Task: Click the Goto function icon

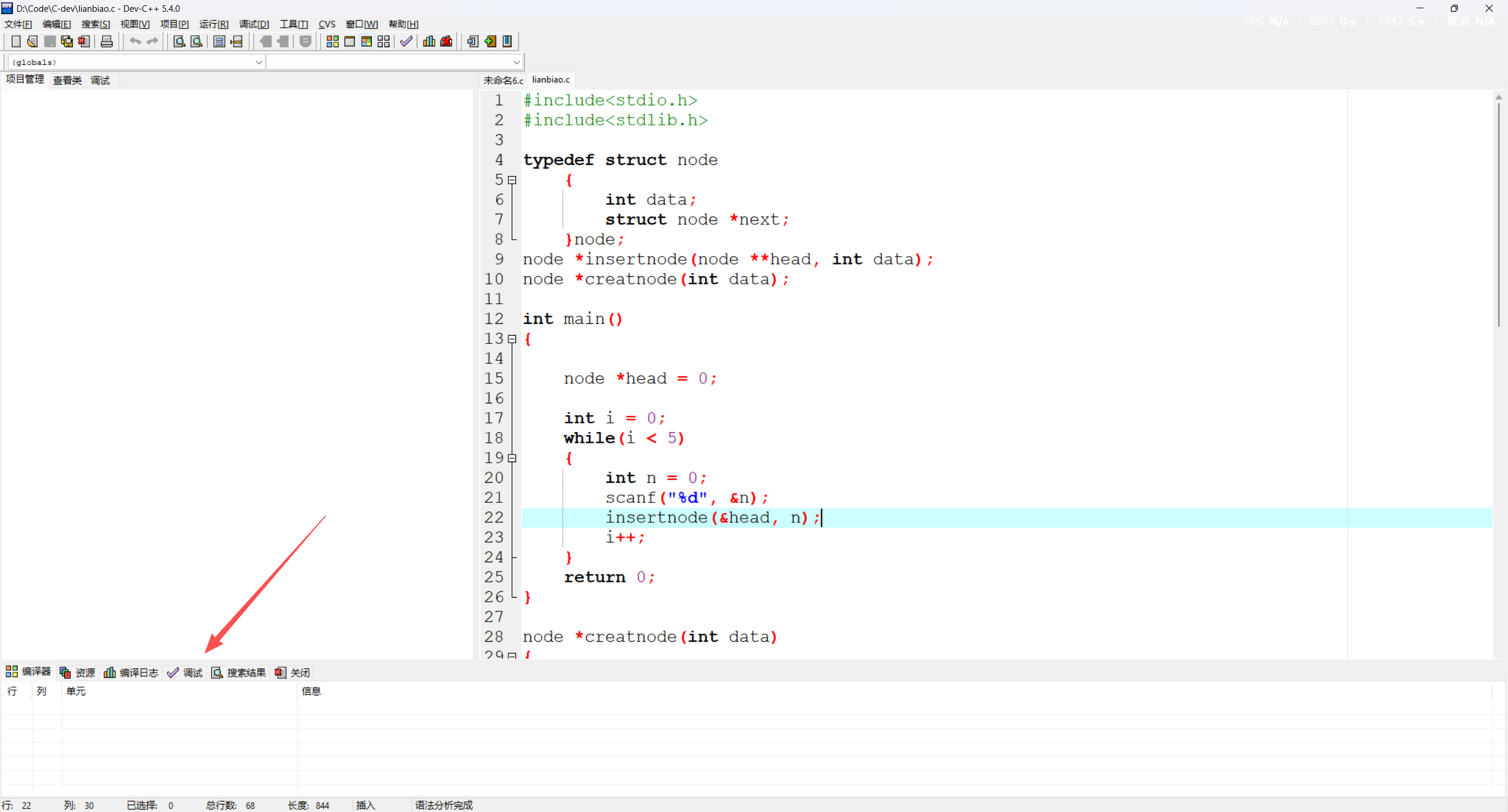Action: coord(219,41)
